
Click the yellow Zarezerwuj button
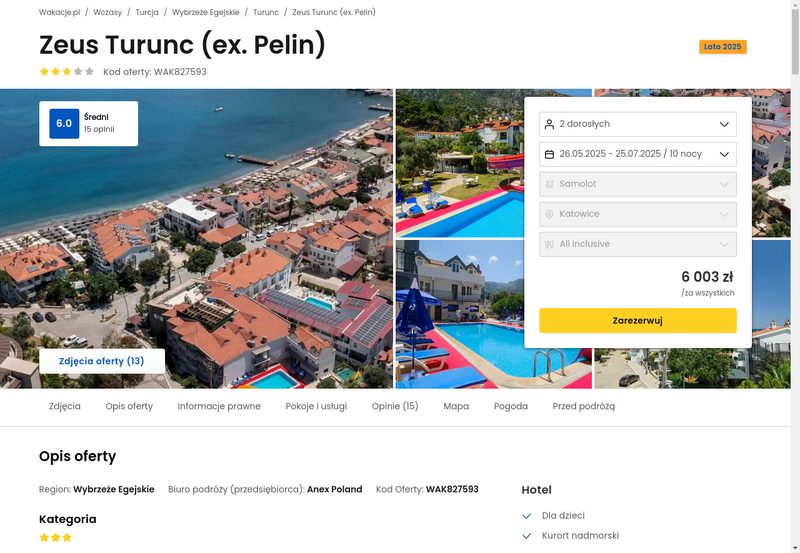click(x=638, y=320)
